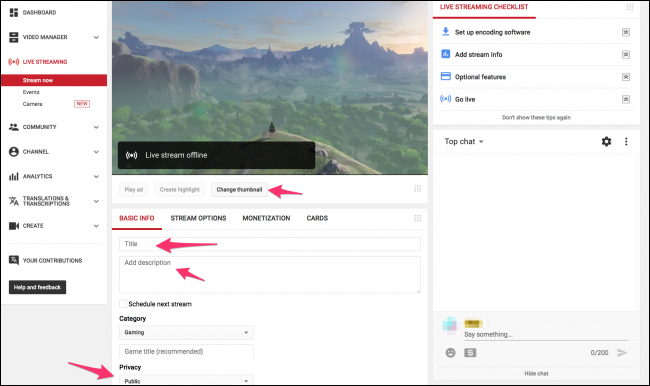
Task: Click the Analytics bar chart icon
Action: (x=14, y=177)
